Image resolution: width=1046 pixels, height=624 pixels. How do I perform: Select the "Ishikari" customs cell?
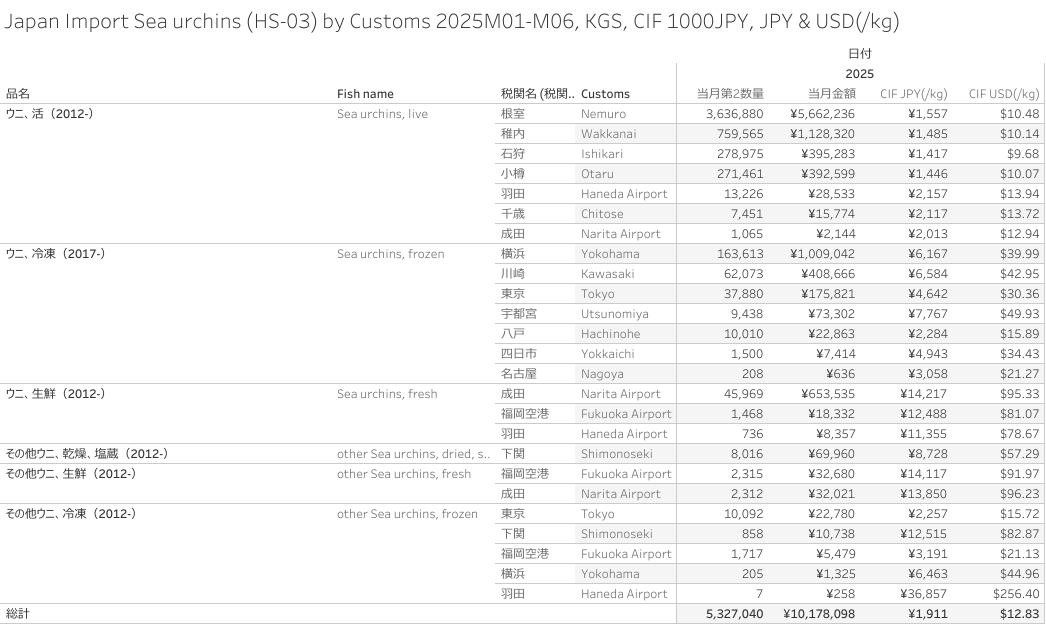(x=602, y=154)
